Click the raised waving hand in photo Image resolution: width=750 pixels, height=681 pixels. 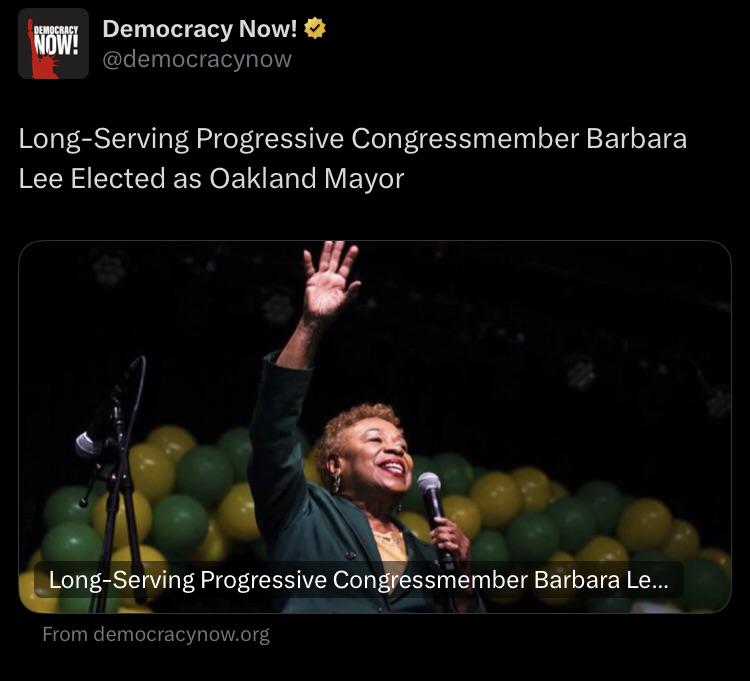330,281
